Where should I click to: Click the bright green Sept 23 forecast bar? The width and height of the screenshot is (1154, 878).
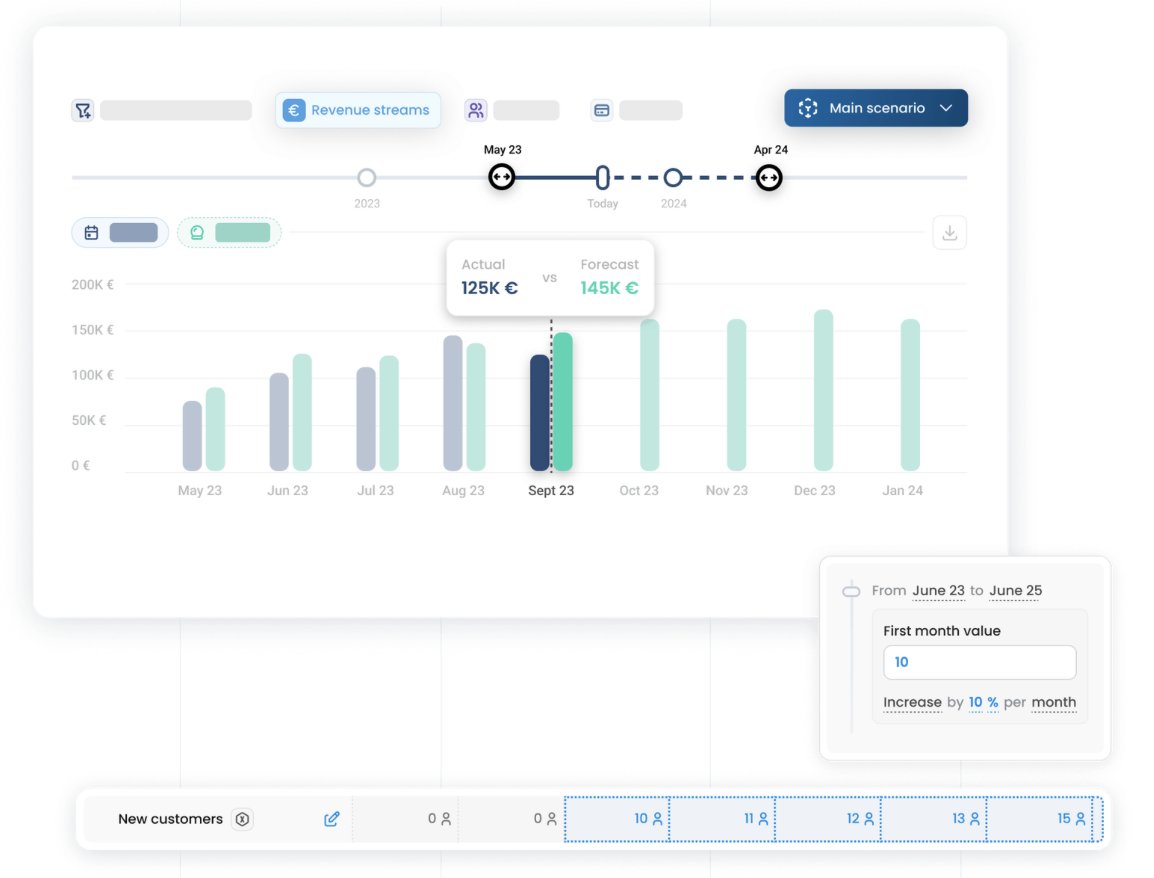pyautogui.click(x=563, y=402)
